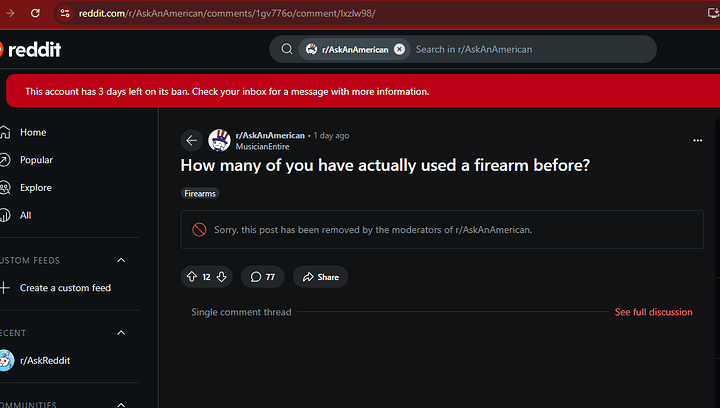Collapse the Recent section
Image resolution: width=720 pixels, height=408 pixels.
tap(121, 333)
